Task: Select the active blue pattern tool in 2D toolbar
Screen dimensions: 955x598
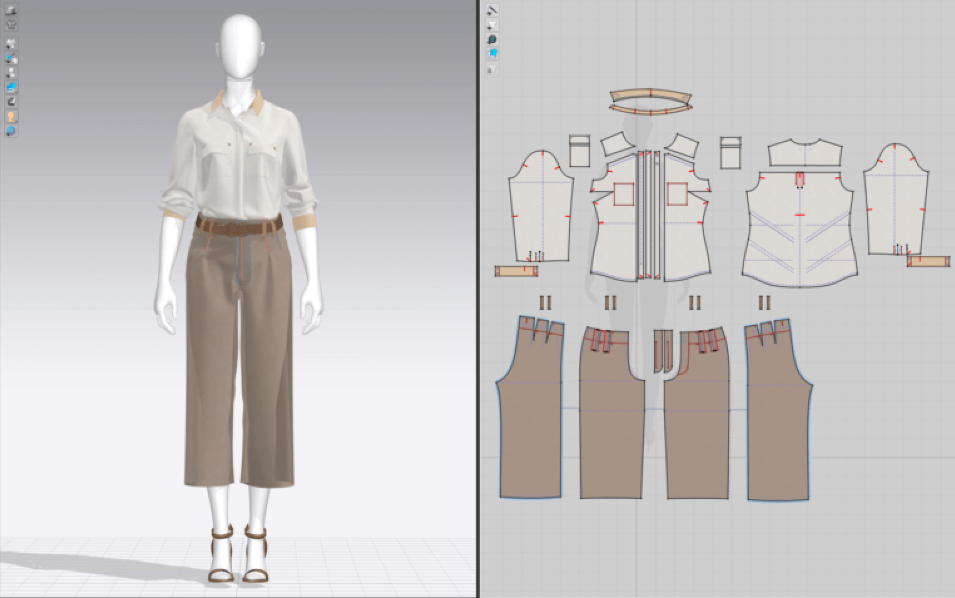Action: (494, 50)
